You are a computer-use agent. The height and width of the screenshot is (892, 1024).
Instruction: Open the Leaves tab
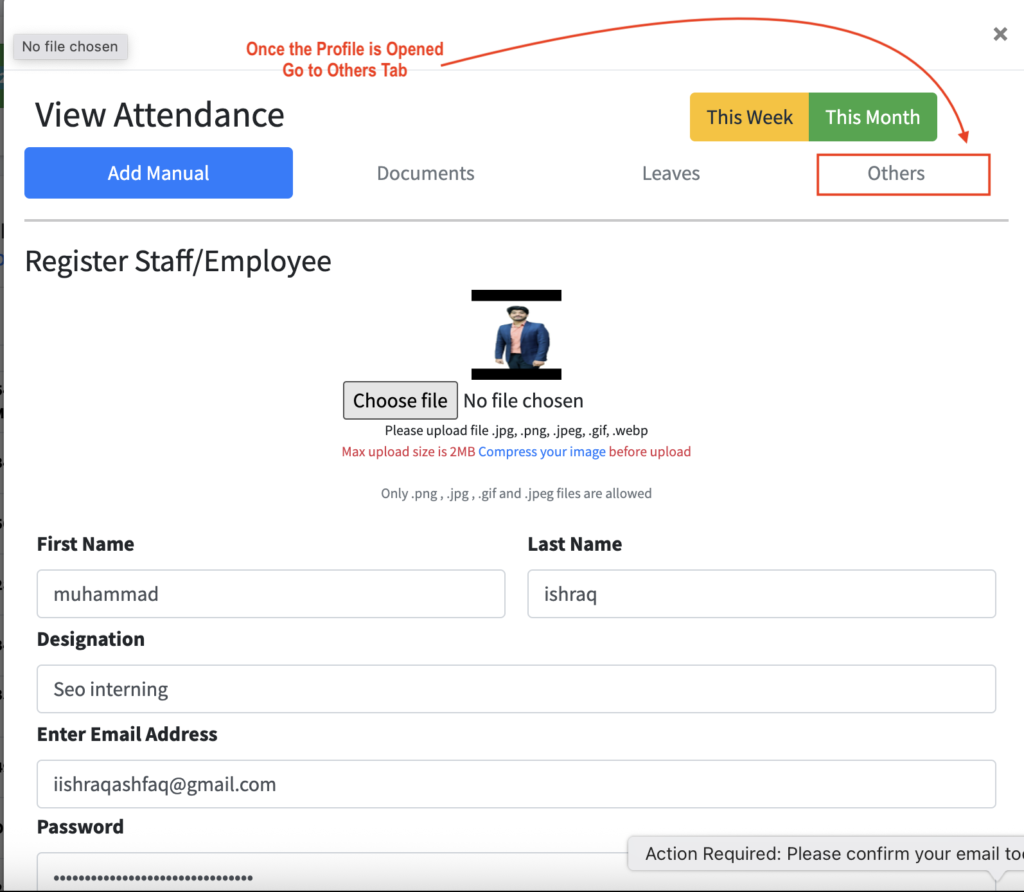coord(670,173)
